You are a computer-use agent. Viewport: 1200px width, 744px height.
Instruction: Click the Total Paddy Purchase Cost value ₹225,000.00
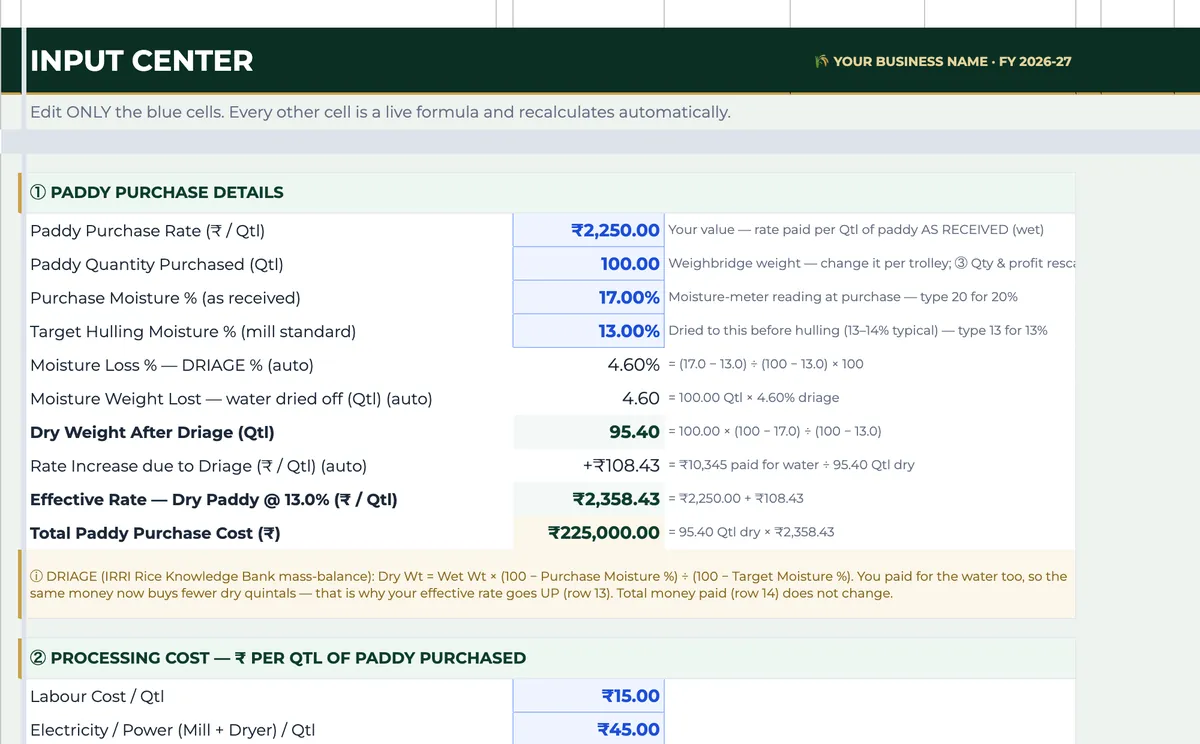pos(604,533)
